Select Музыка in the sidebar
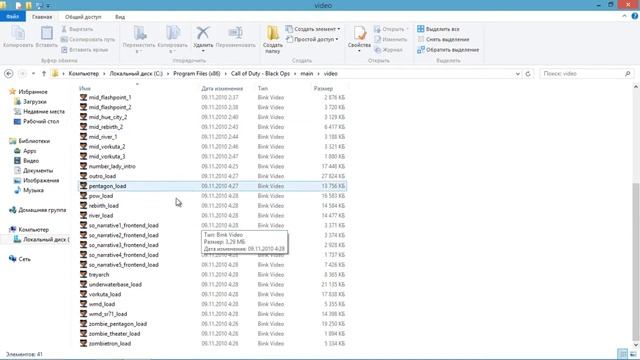 [x=33, y=190]
